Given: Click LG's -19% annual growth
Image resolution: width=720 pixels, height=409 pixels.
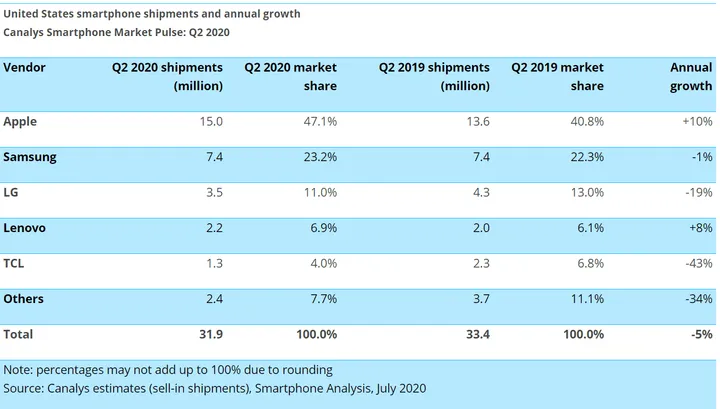Looking at the screenshot, I should 699,192.
